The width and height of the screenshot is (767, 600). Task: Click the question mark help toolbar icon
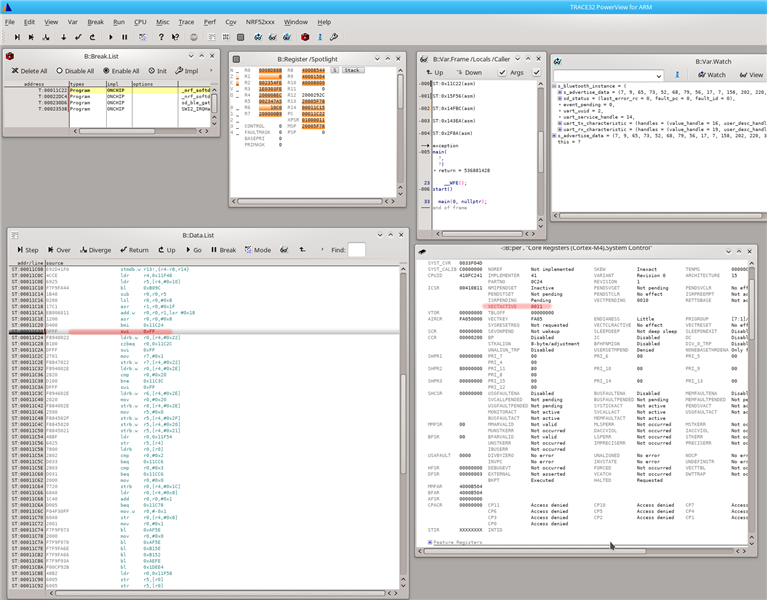point(161,37)
